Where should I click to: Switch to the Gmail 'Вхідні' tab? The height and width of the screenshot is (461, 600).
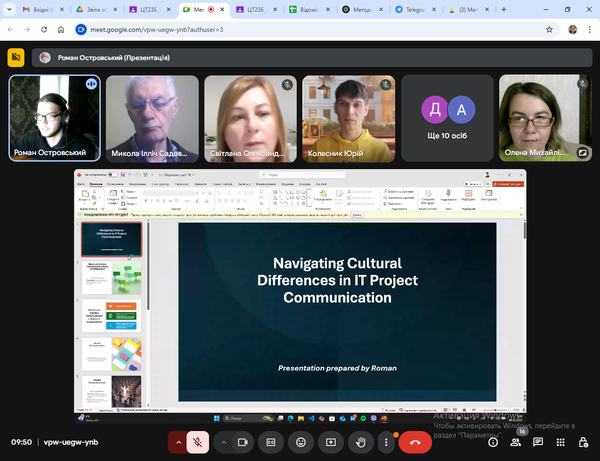pos(36,9)
